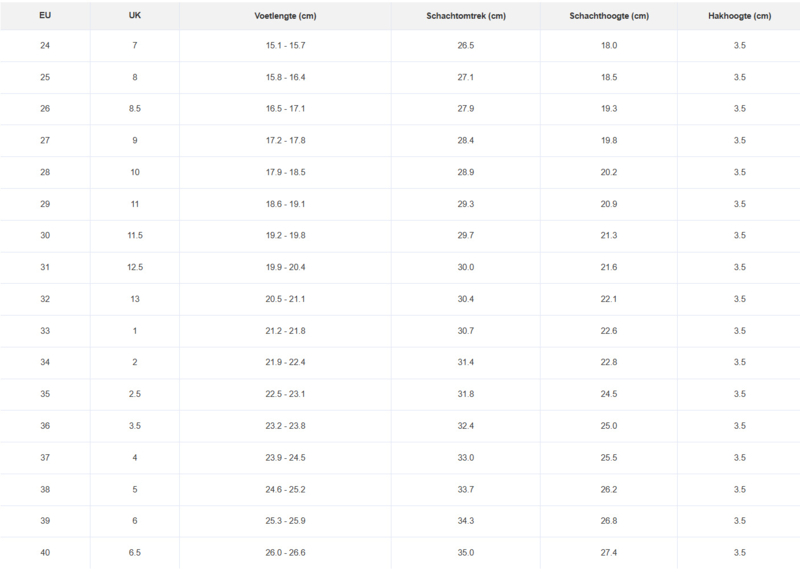
Task: Click the heel height cell for EU 24
Action: (738, 46)
